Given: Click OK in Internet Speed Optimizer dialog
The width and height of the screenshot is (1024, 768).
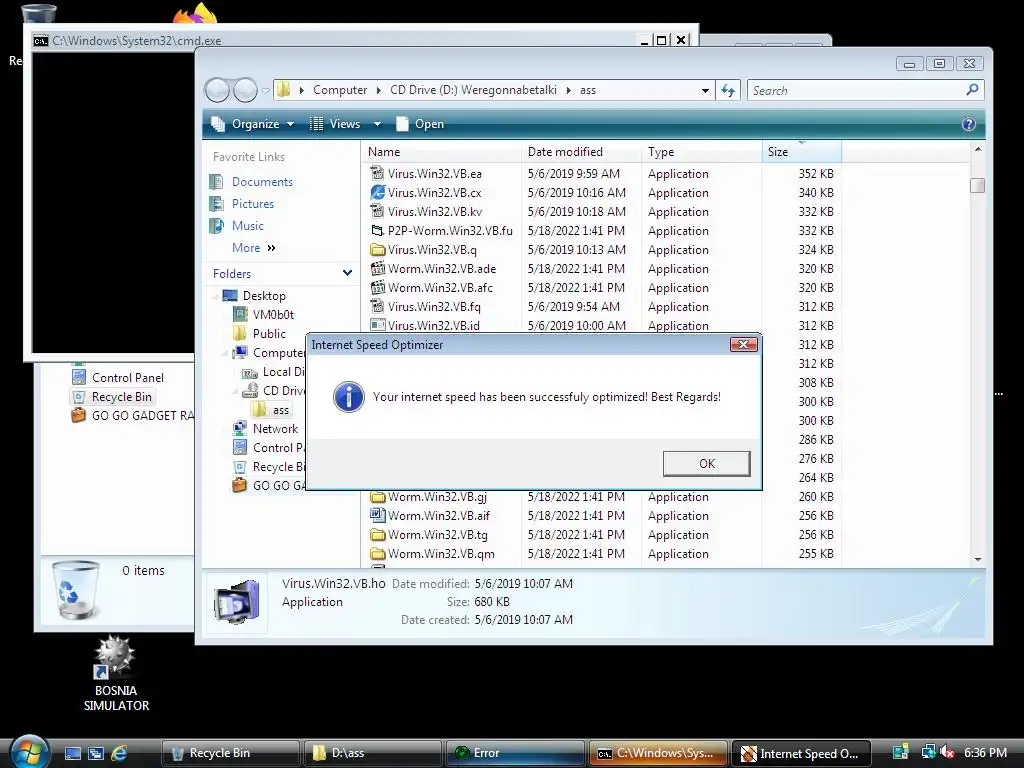Looking at the screenshot, I should click(706, 464).
